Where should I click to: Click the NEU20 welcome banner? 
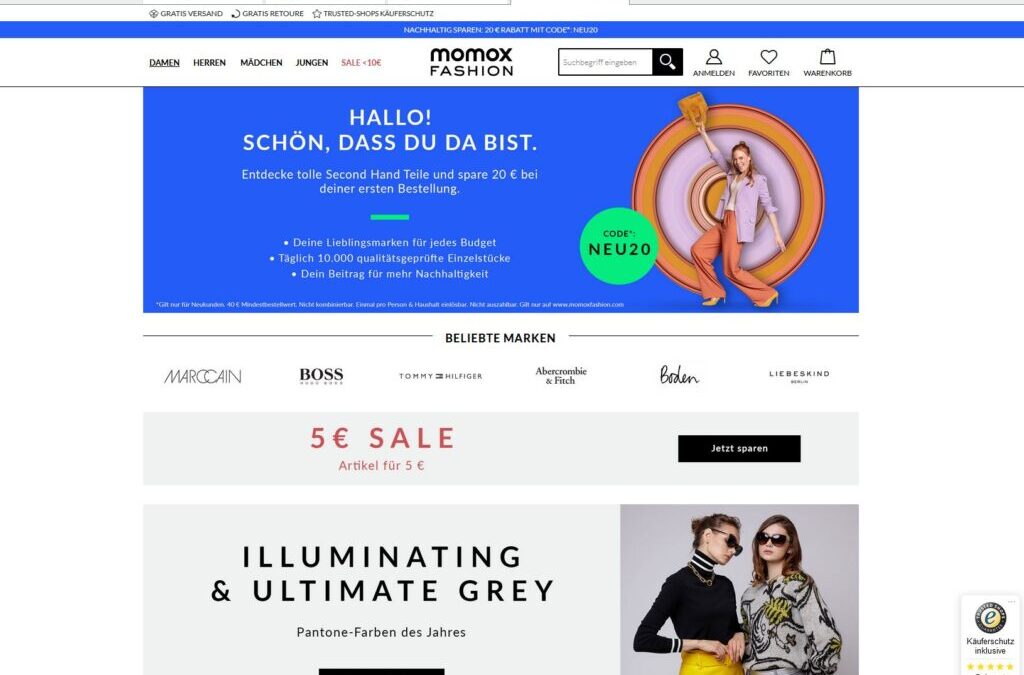501,200
